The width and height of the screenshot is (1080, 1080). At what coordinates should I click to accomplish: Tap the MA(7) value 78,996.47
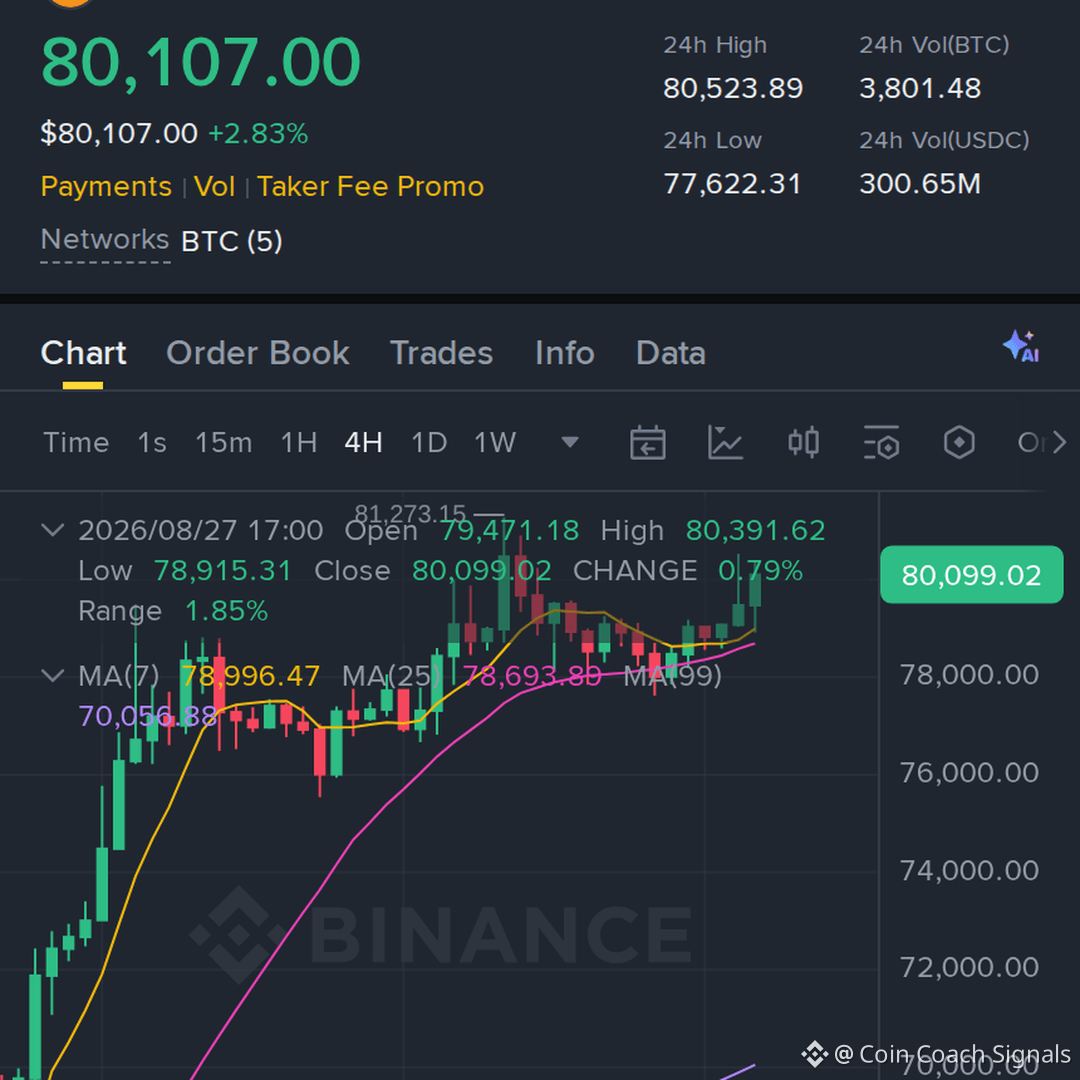(x=250, y=676)
